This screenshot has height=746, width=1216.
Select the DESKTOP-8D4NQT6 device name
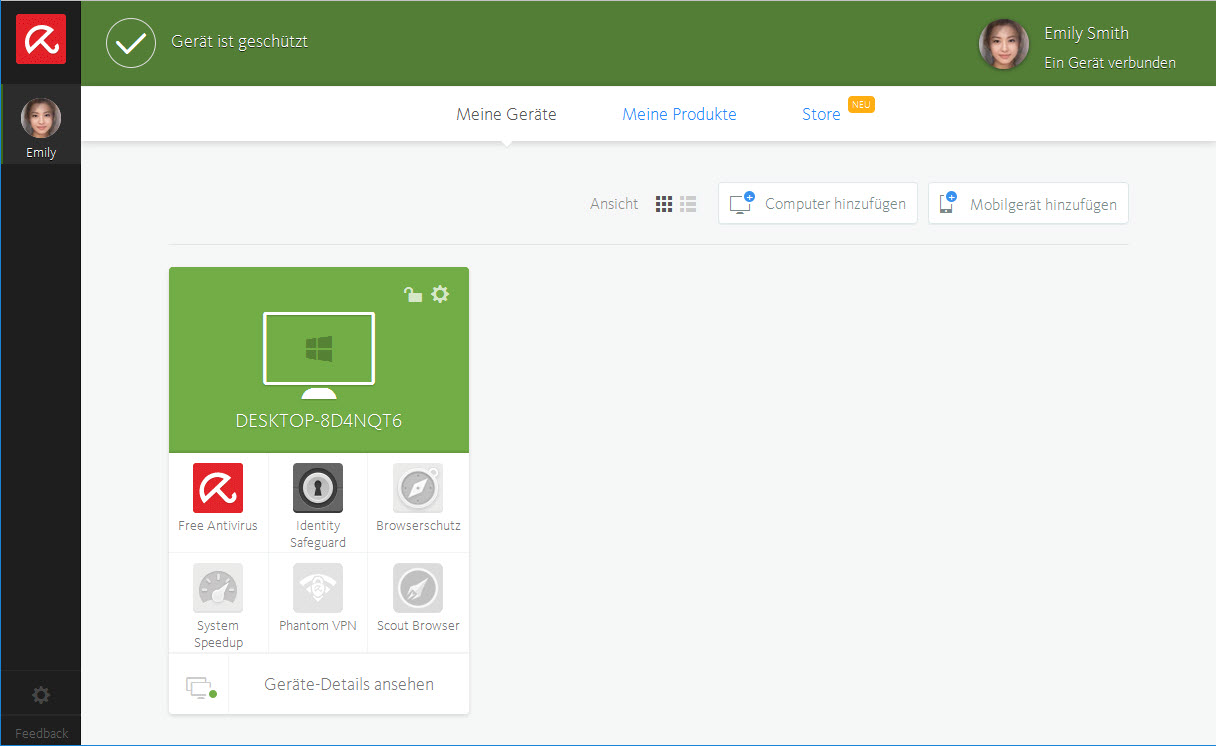(319, 421)
